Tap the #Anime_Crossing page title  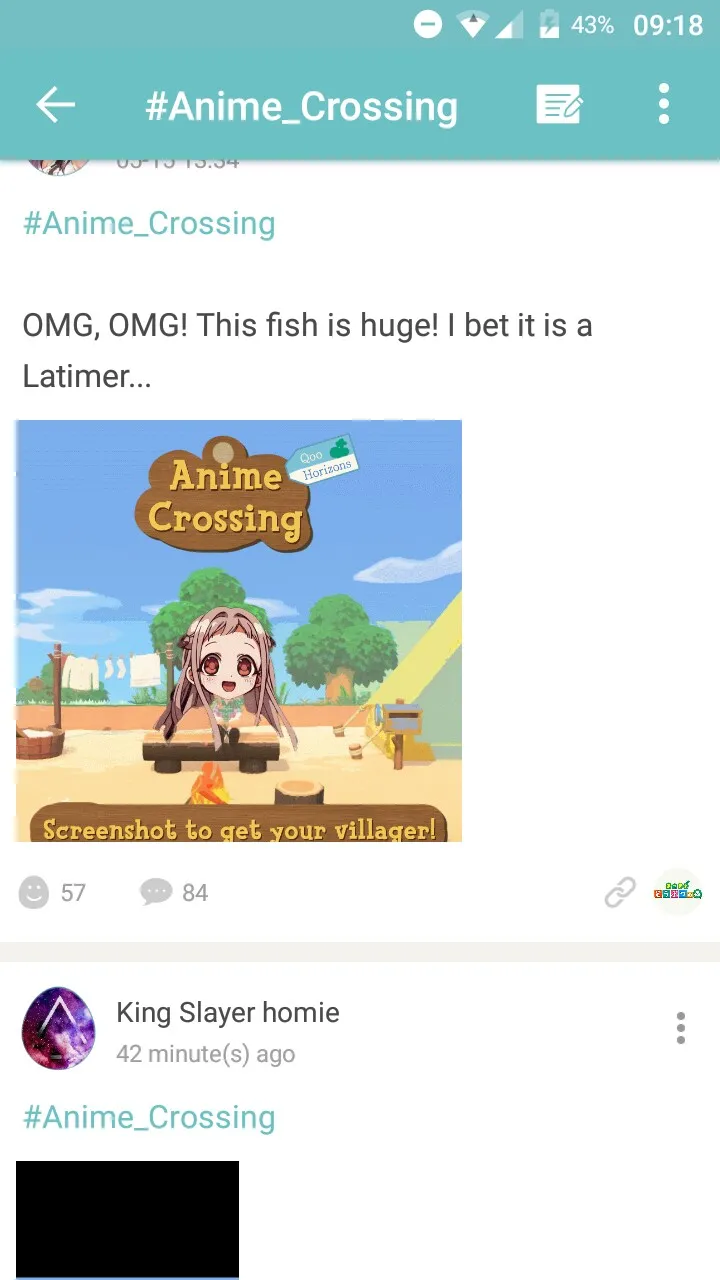(x=301, y=106)
